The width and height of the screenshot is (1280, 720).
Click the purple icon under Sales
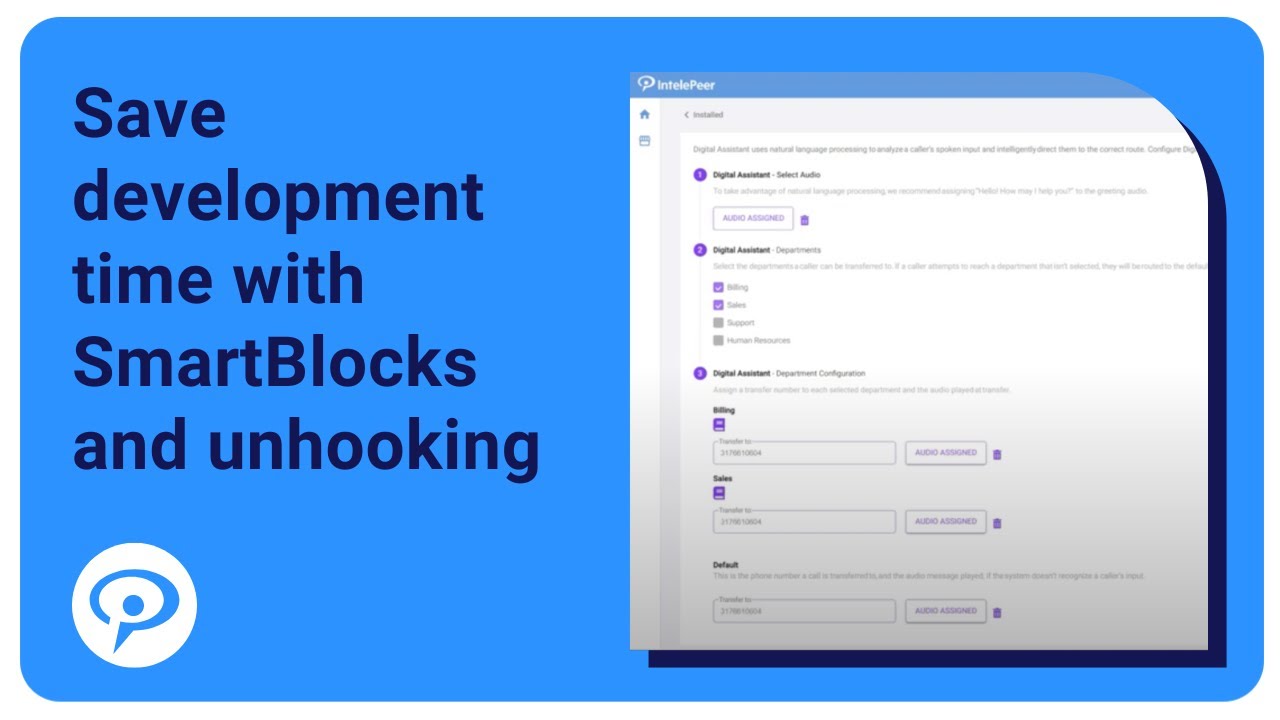point(719,493)
